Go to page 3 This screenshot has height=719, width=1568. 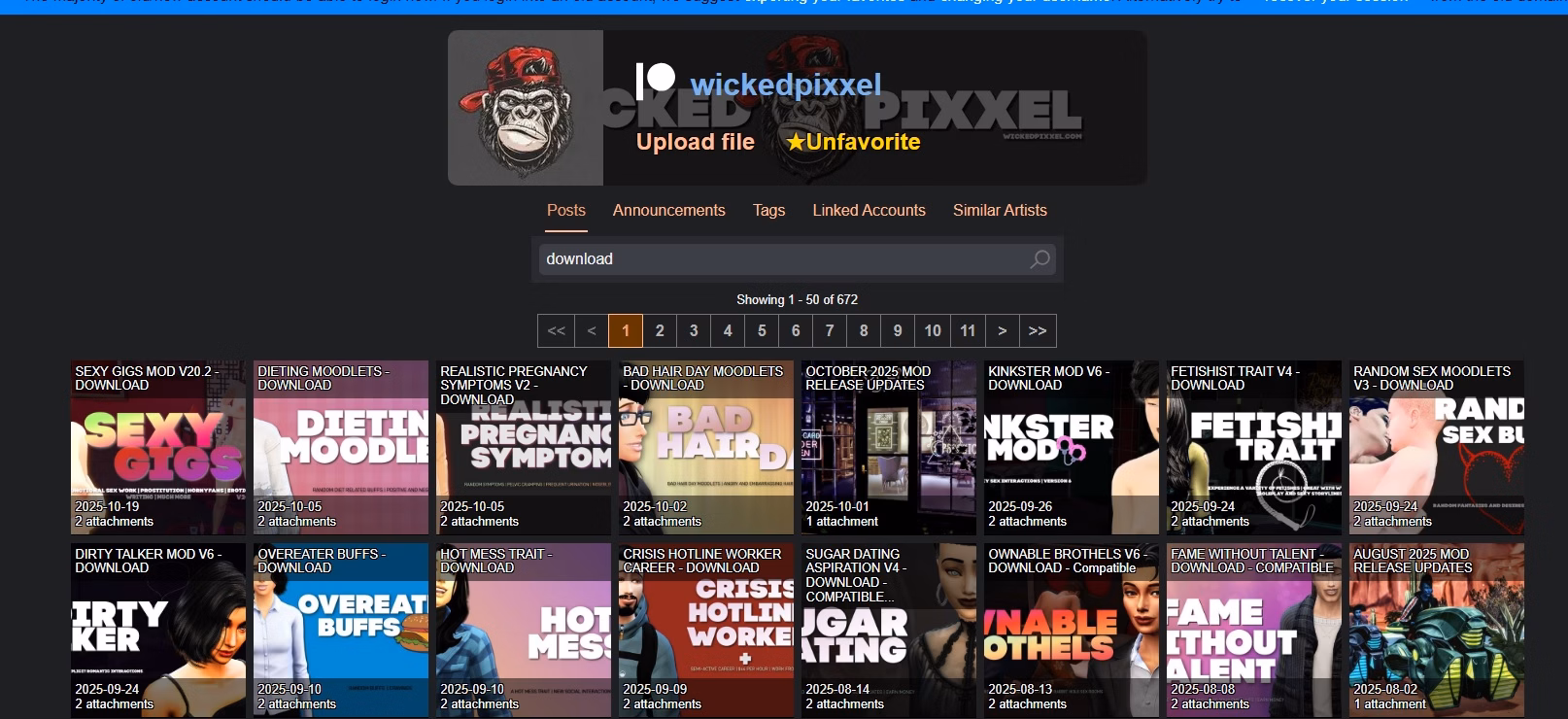[694, 330]
